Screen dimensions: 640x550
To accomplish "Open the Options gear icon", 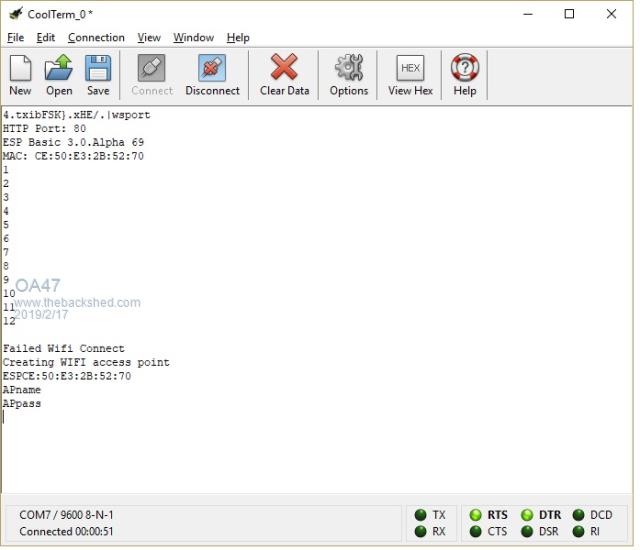I will (349, 69).
